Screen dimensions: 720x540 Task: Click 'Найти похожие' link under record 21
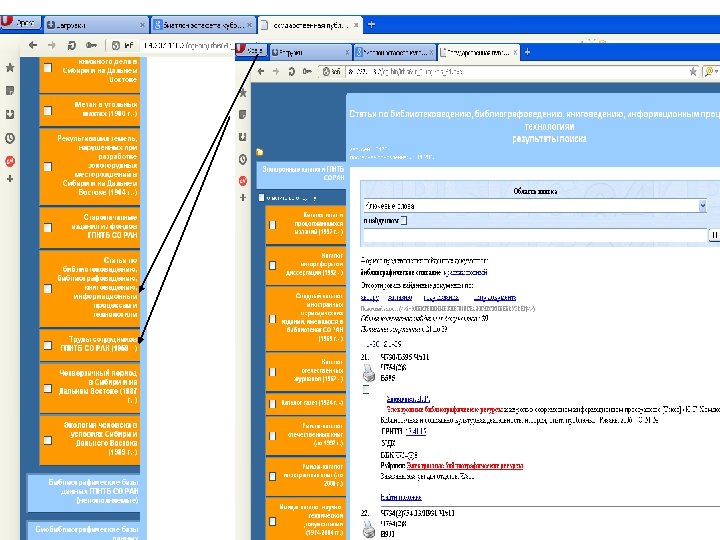(x=401, y=497)
